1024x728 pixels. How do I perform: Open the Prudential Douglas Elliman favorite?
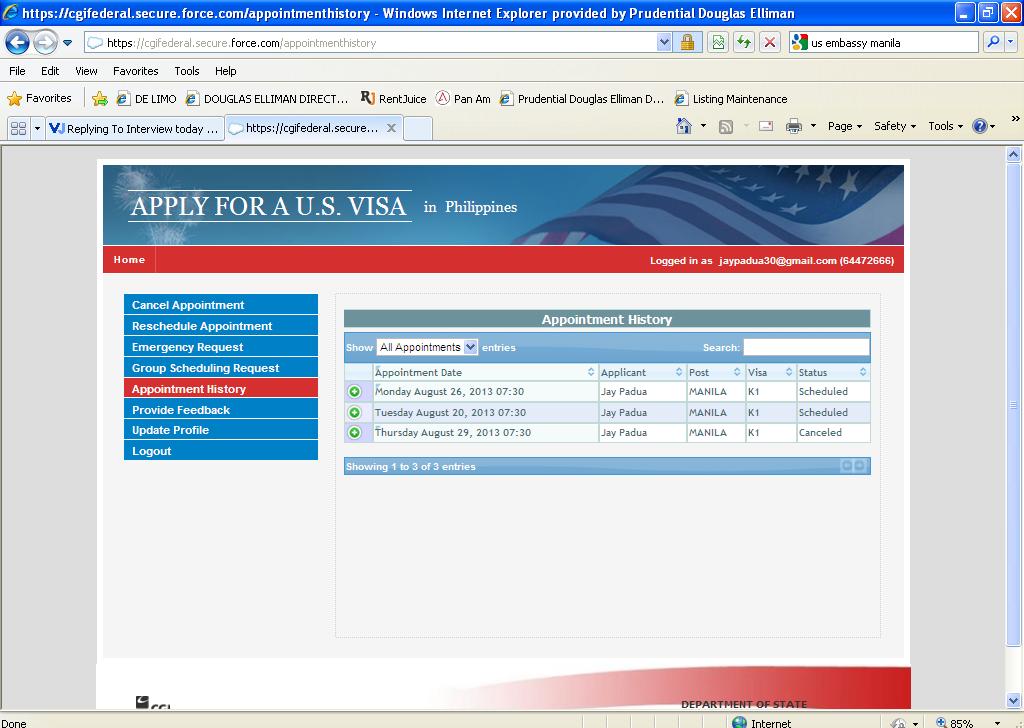click(582, 99)
